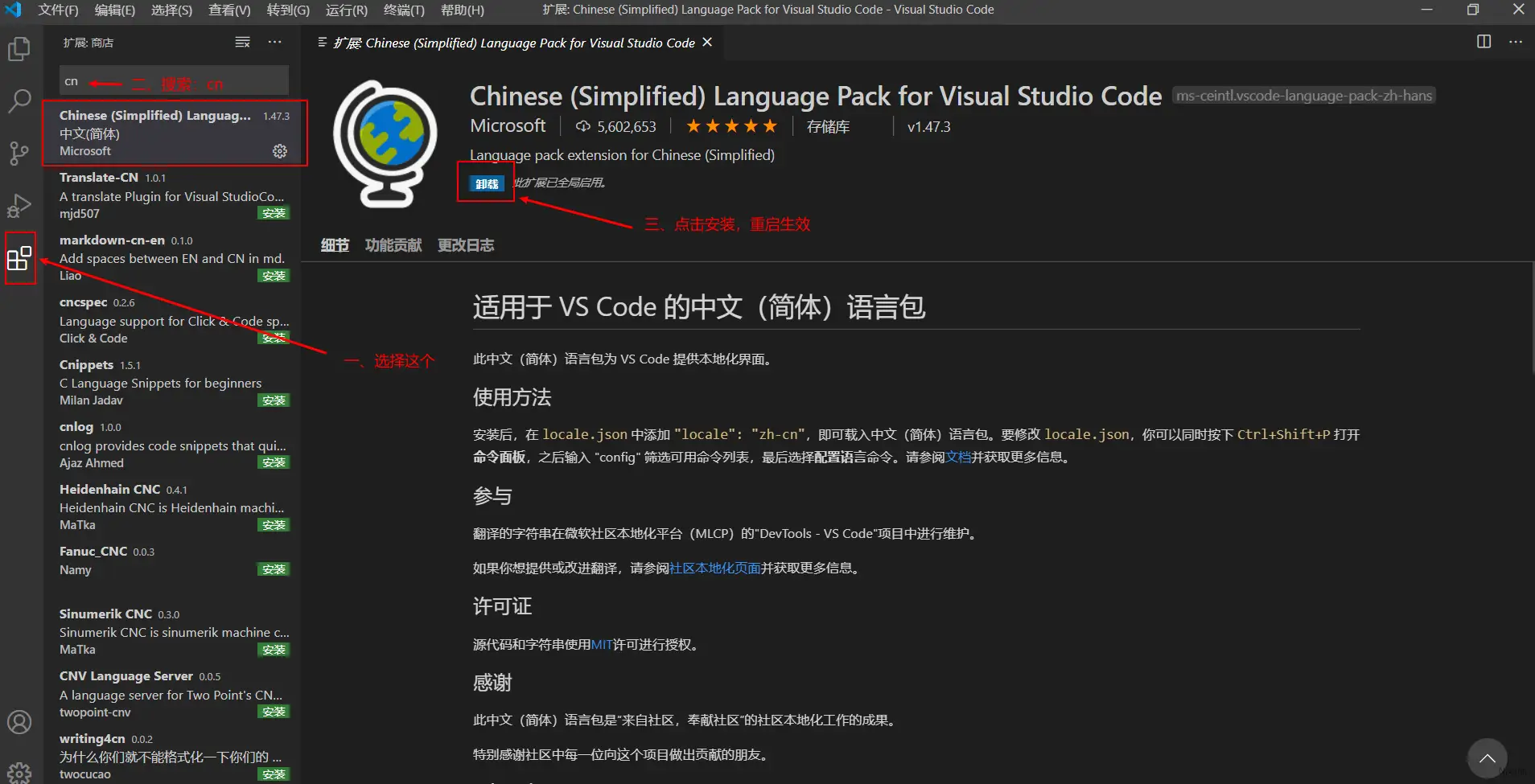Open the Run and Debug view
Viewport: 1535px width, 784px height.
click(x=19, y=206)
